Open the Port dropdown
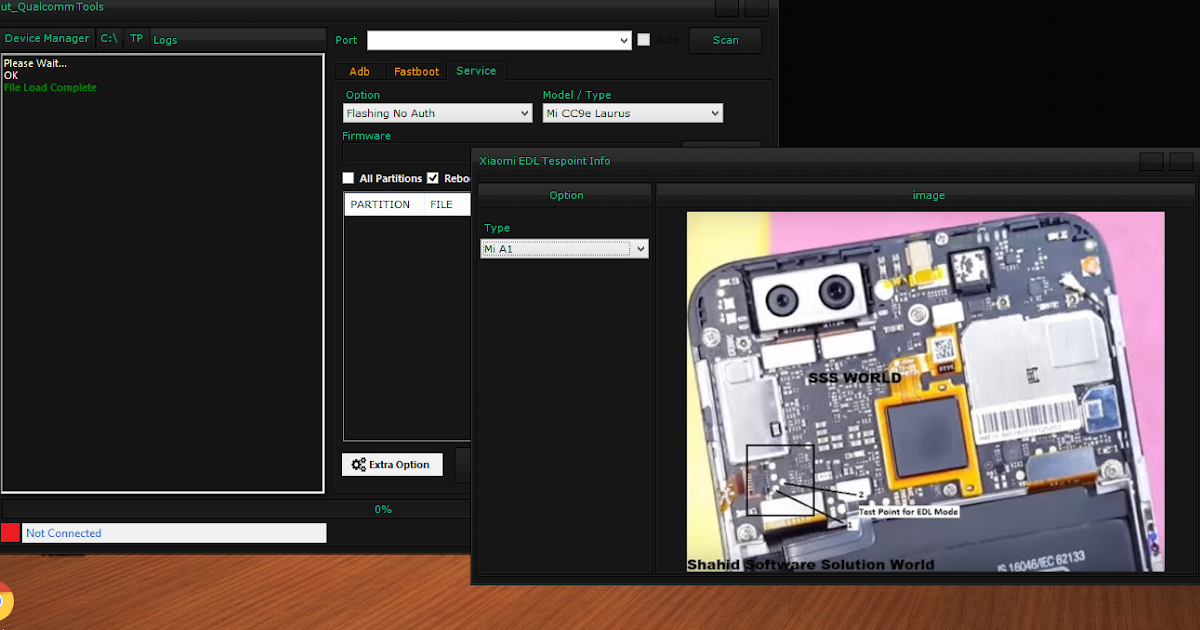The height and width of the screenshot is (630, 1200). coord(499,40)
